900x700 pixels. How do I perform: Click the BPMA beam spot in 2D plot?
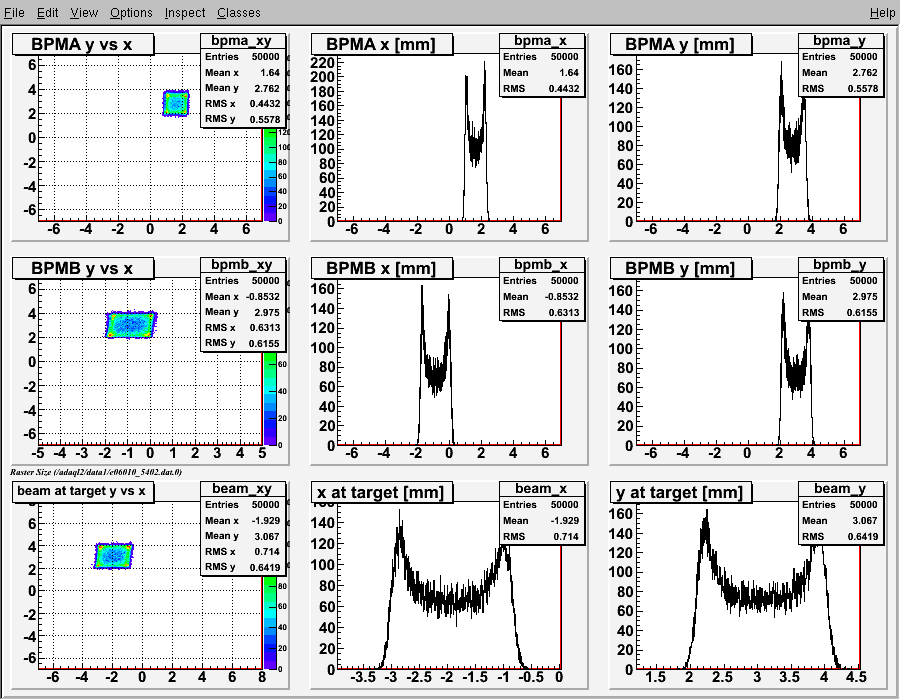(176, 103)
